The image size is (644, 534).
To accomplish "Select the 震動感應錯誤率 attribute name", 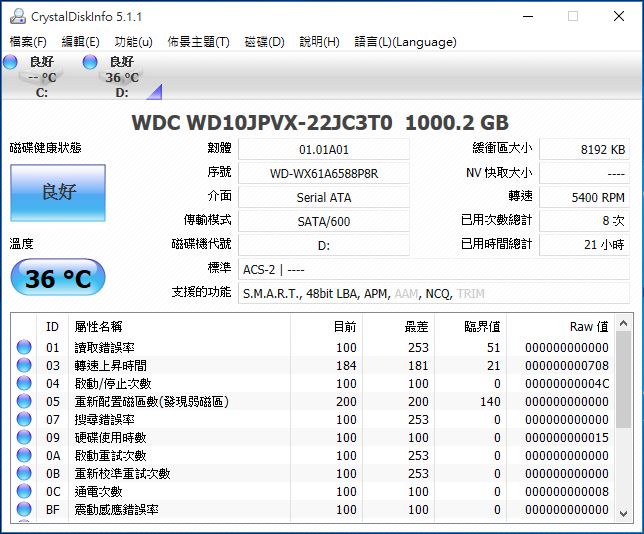I will (x=116, y=510).
